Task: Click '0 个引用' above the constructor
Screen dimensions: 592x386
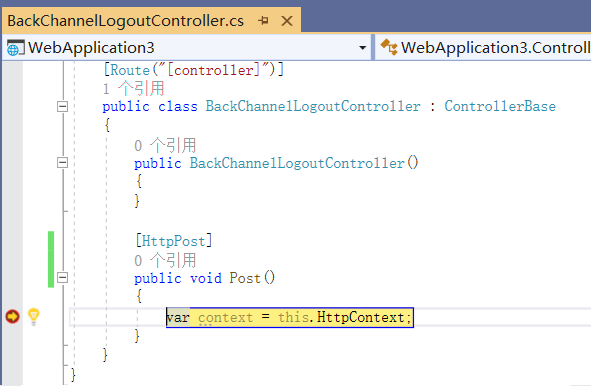Action: click(x=165, y=145)
